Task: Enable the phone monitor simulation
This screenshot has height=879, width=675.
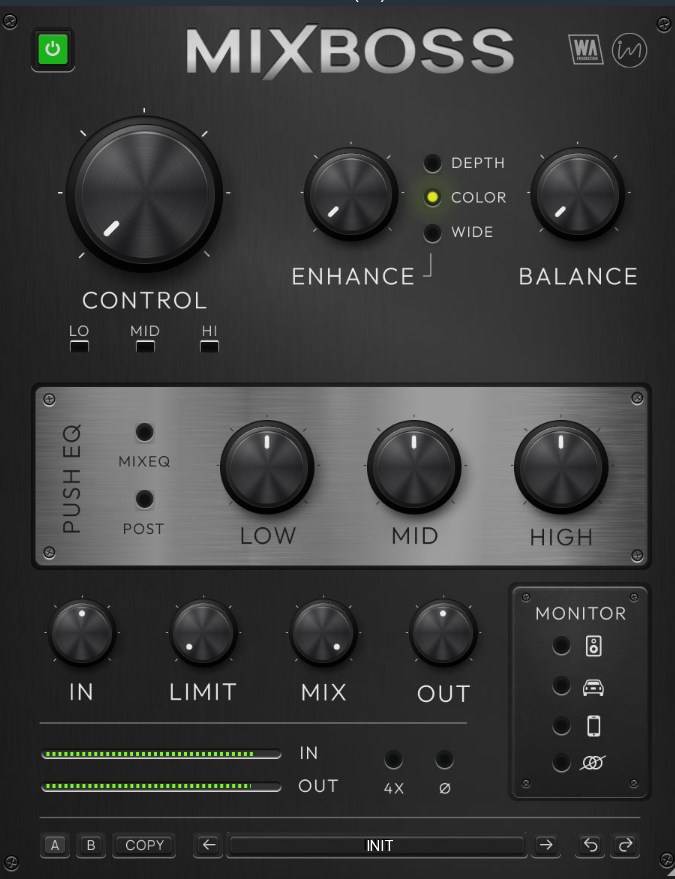Action: 564,726
